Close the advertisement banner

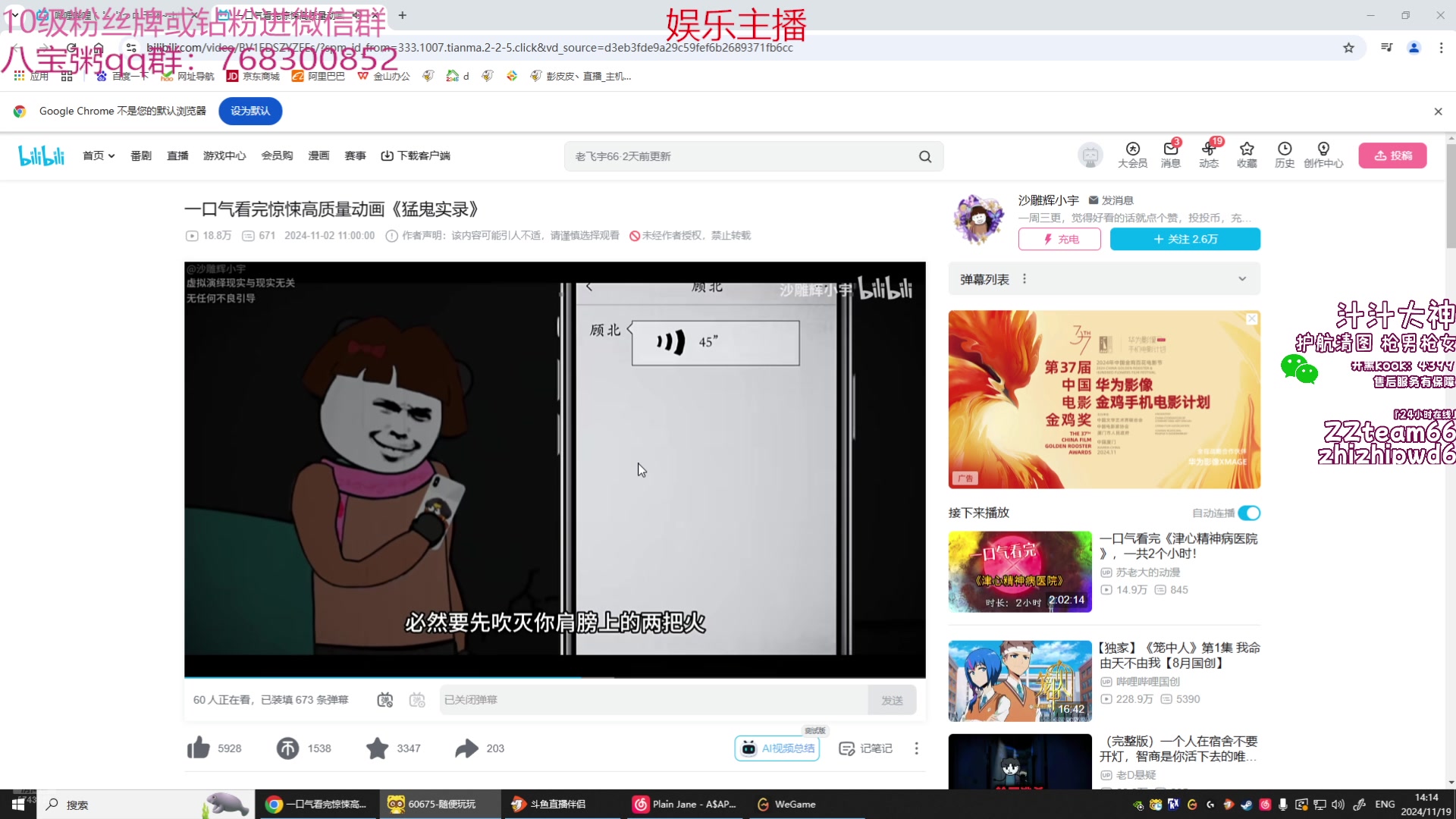tap(1252, 319)
